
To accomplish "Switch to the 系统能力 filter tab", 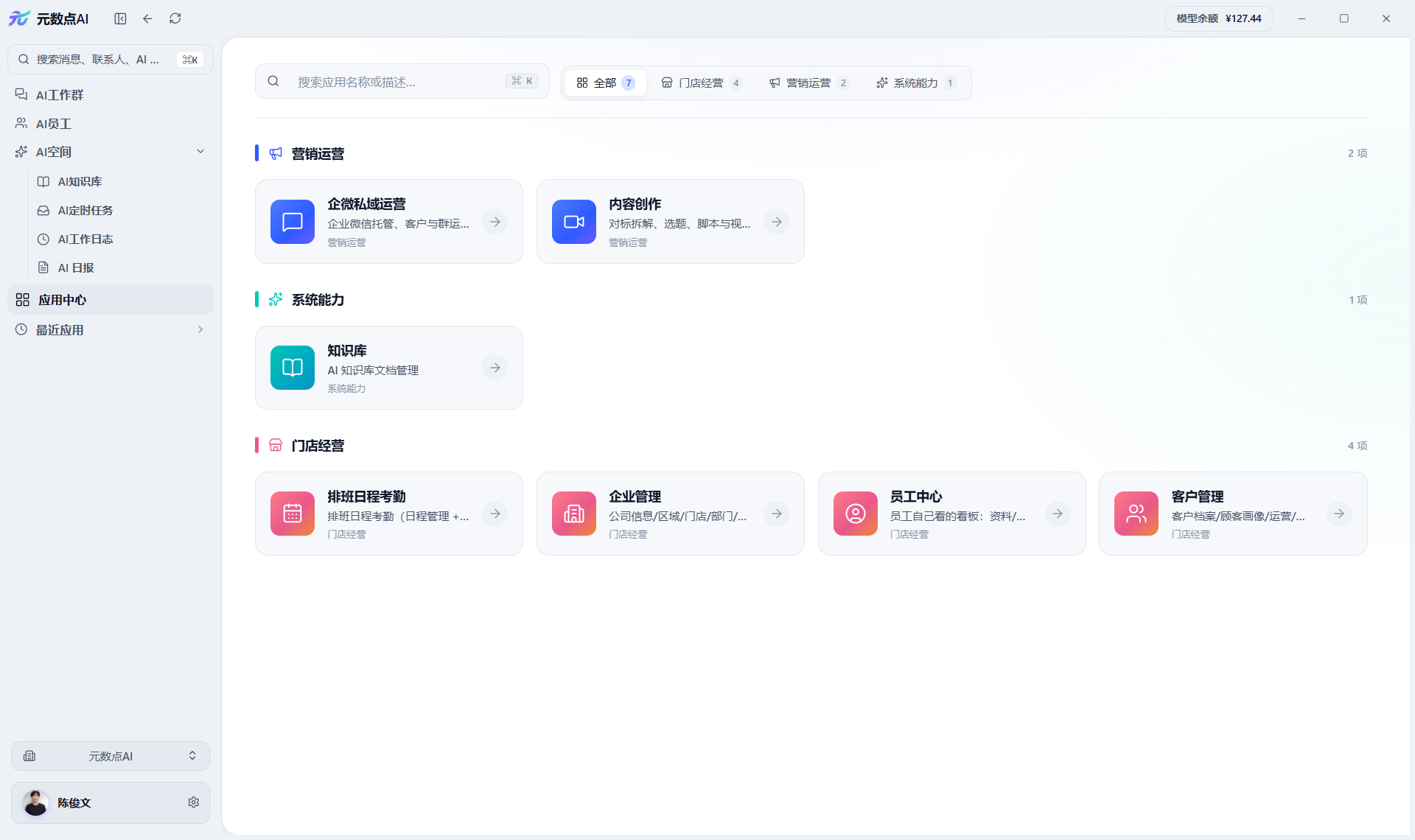I will tap(916, 83).
